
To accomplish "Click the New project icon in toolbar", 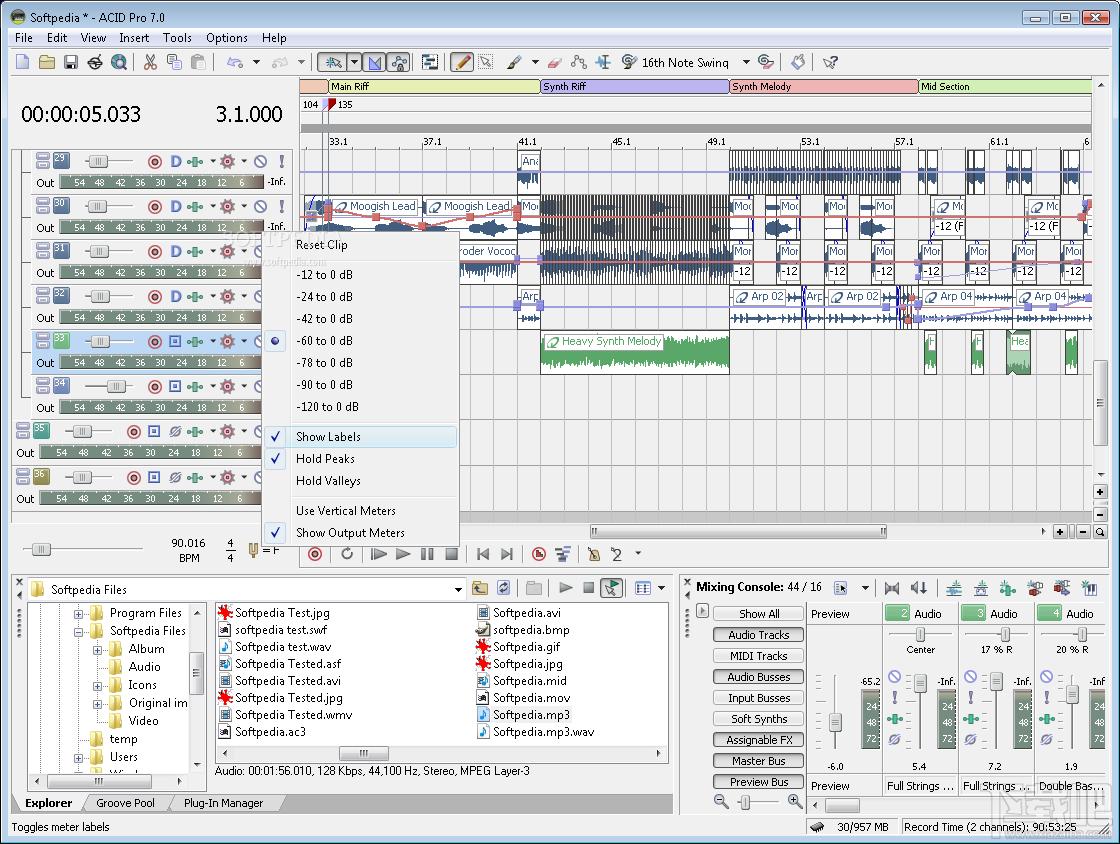I will point(23,62).
